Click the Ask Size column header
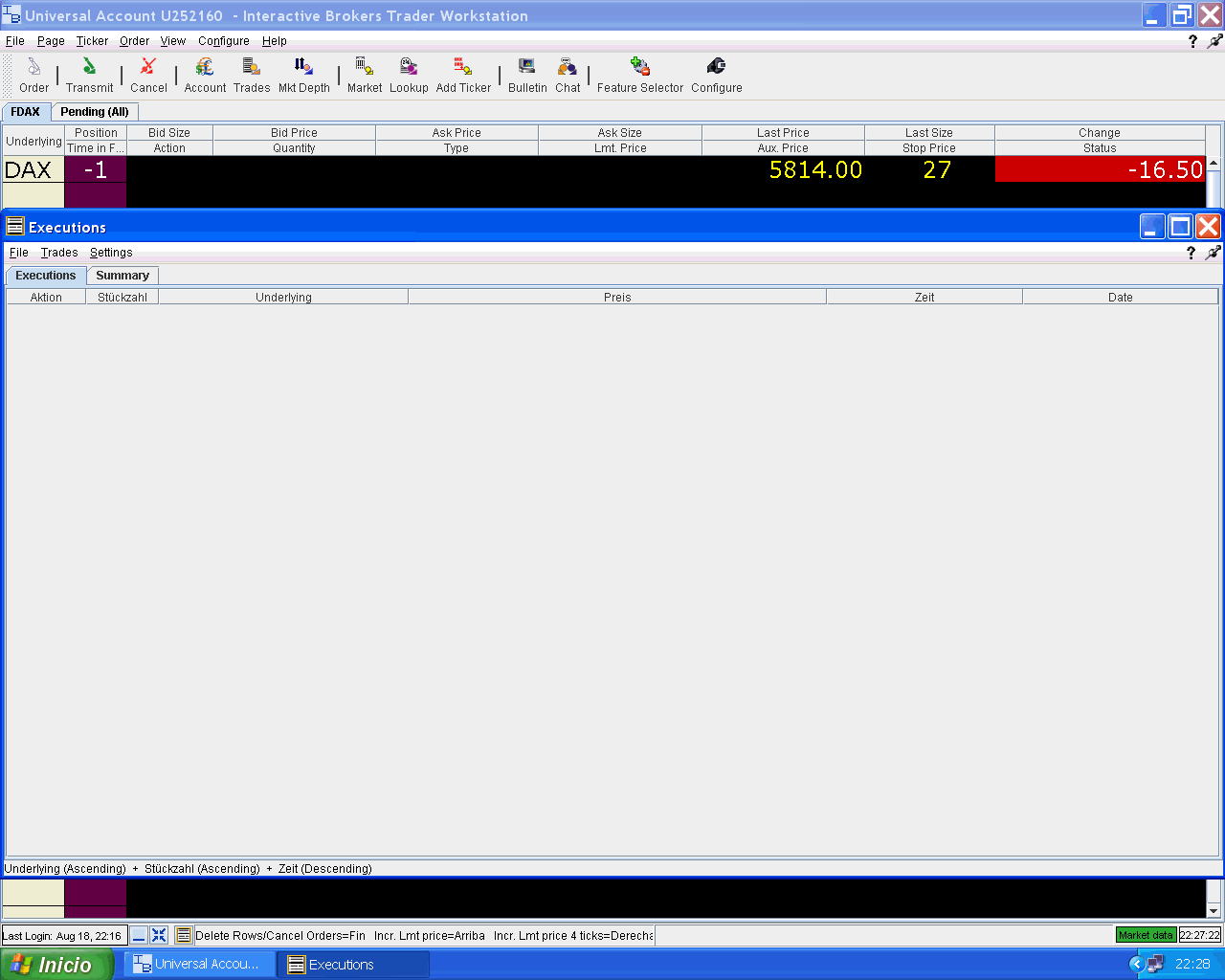The width and height of the screenshot is (1225, 980). [x=620, y=133]
